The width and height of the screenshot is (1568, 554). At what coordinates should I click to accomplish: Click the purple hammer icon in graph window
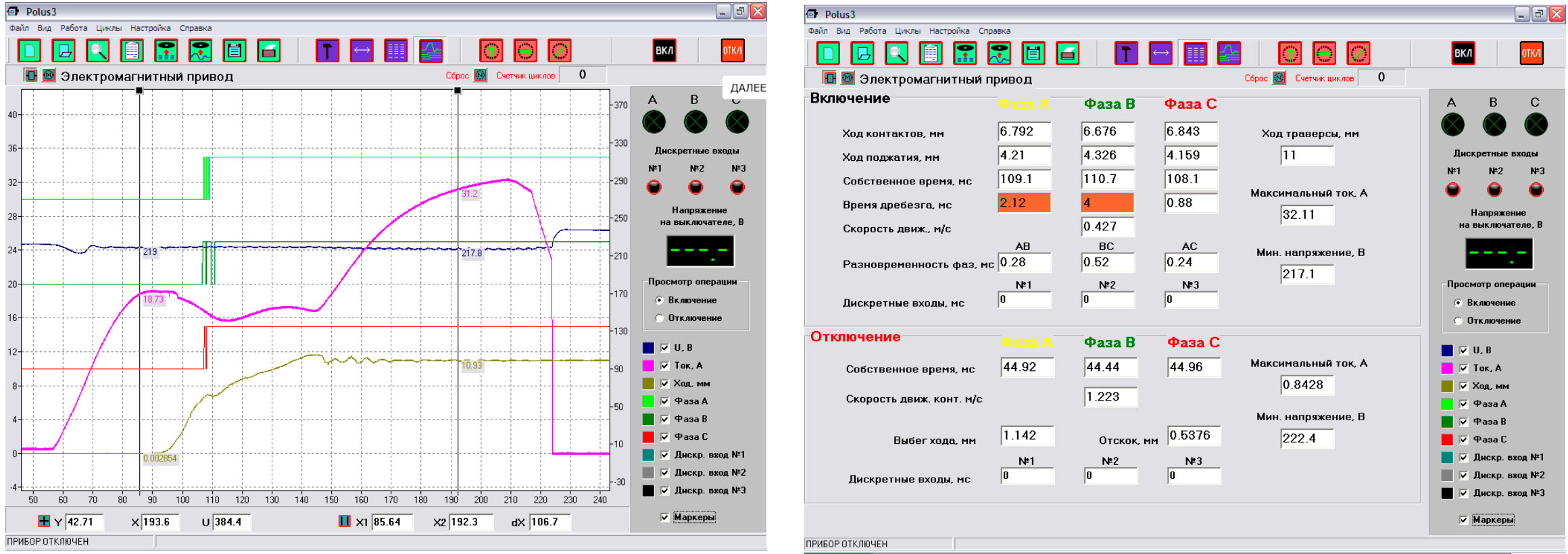point(328,51)
